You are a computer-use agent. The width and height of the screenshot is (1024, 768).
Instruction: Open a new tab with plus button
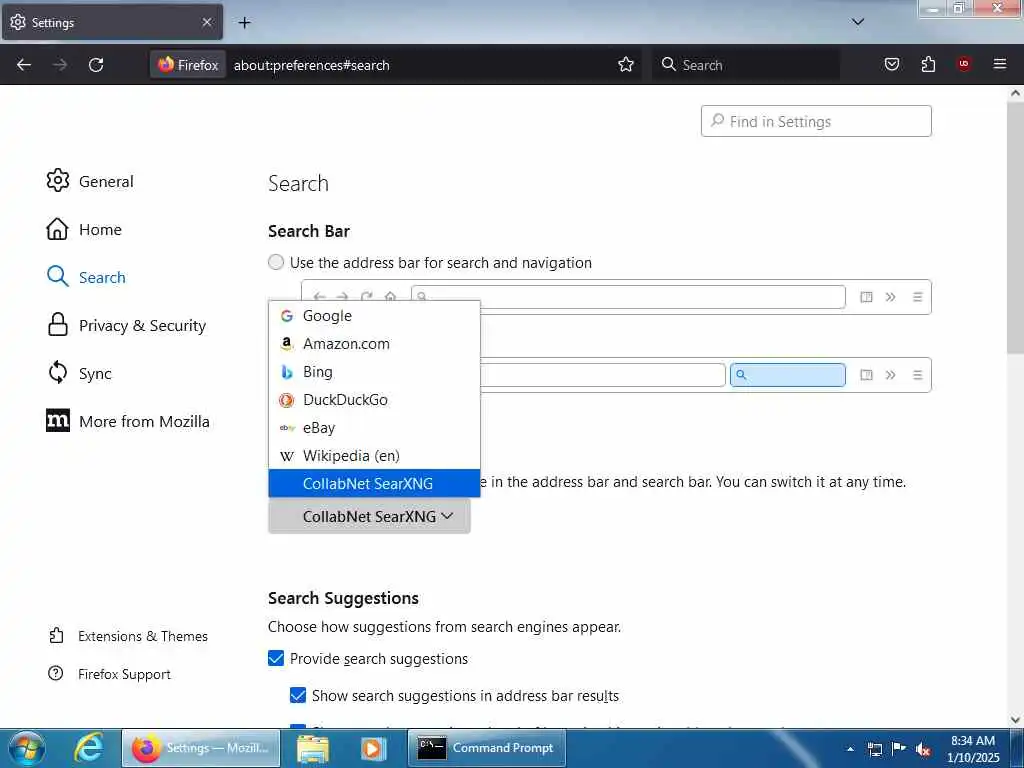[244, 23]
